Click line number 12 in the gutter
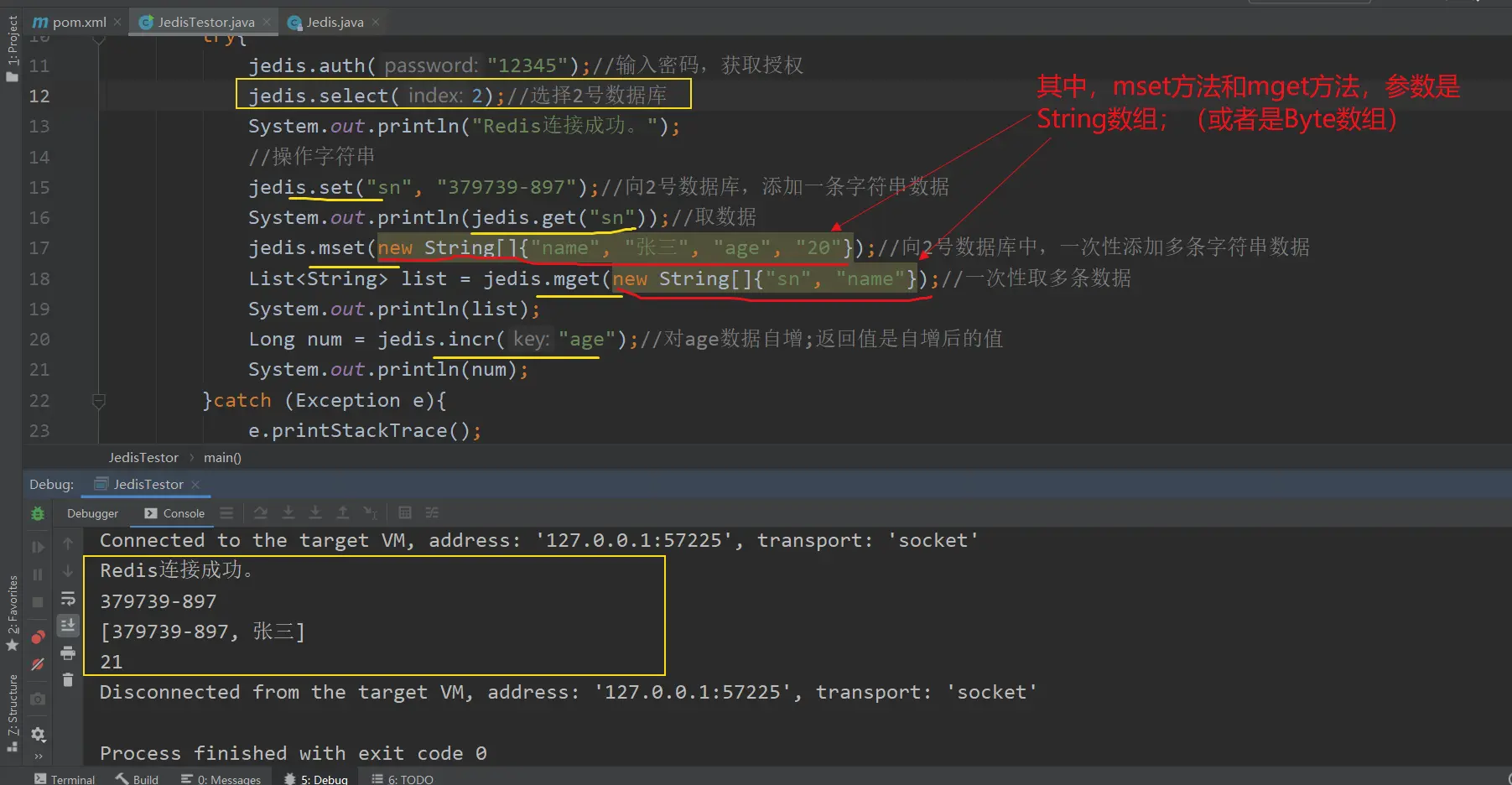1512x785 pixels. pyautogui.click(x=39, y=96)
